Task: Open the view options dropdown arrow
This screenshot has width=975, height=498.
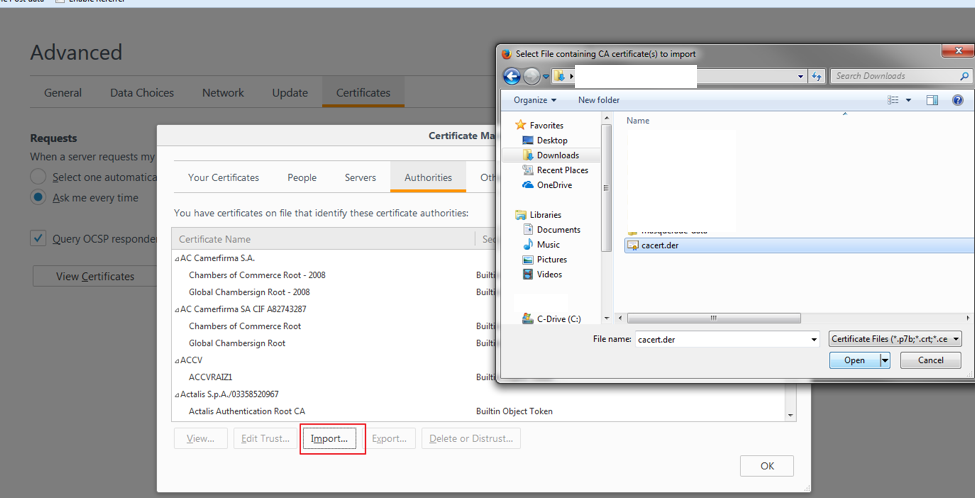Action: pos(908,100)
